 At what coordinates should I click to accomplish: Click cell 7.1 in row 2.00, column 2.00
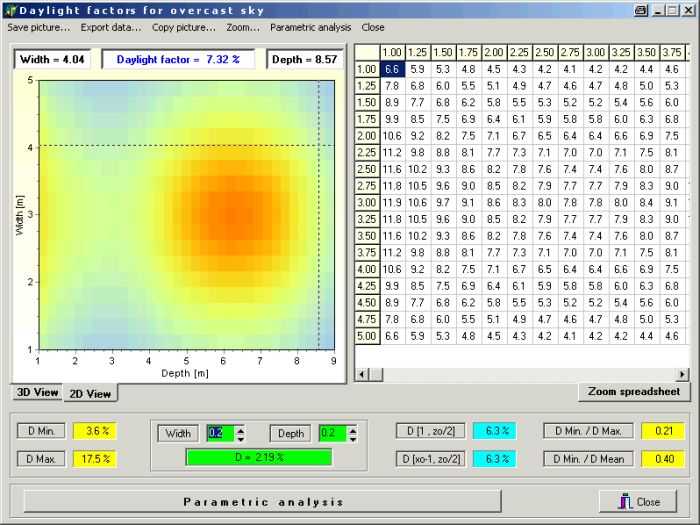[494, 136]
